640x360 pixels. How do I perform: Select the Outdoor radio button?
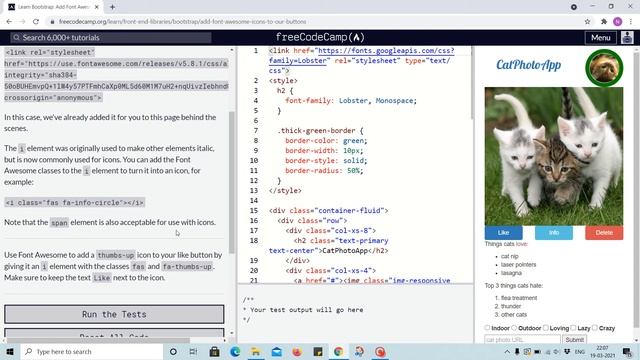[514, 328]
